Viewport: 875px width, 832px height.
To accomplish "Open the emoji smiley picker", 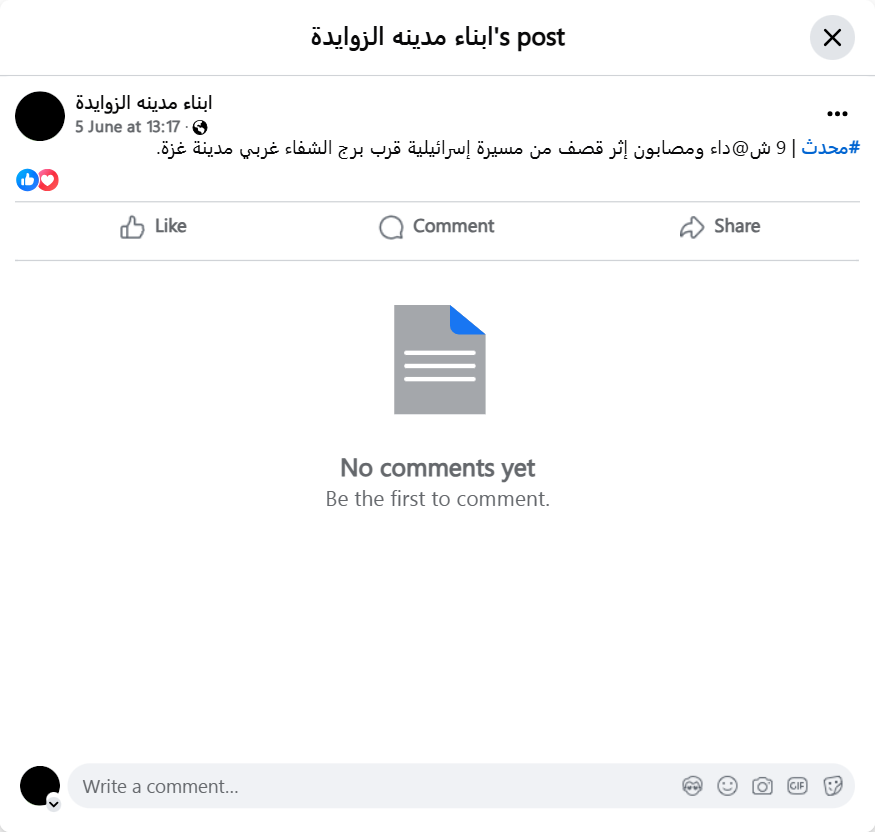I will (727, 786).
